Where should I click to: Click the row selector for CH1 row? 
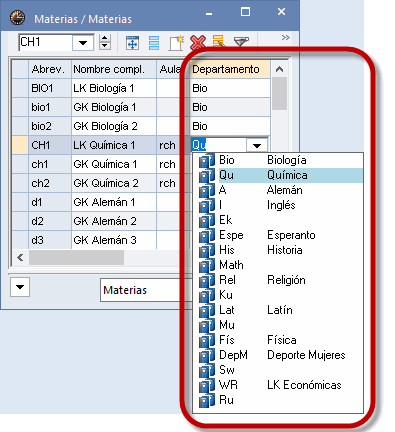pyautogui.click(x=20, y=145)
